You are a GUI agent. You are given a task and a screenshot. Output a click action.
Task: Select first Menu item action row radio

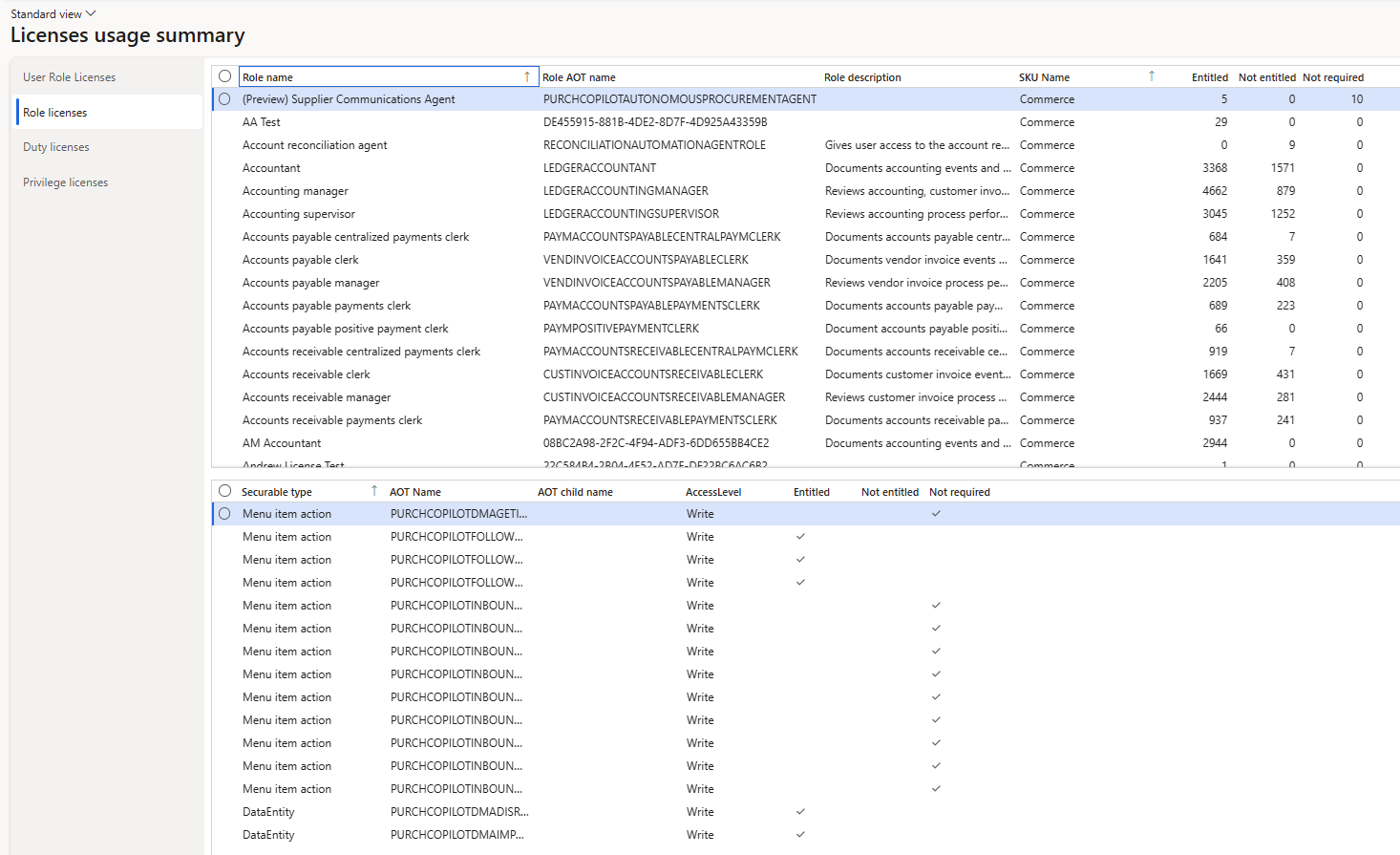coord(225,514)
